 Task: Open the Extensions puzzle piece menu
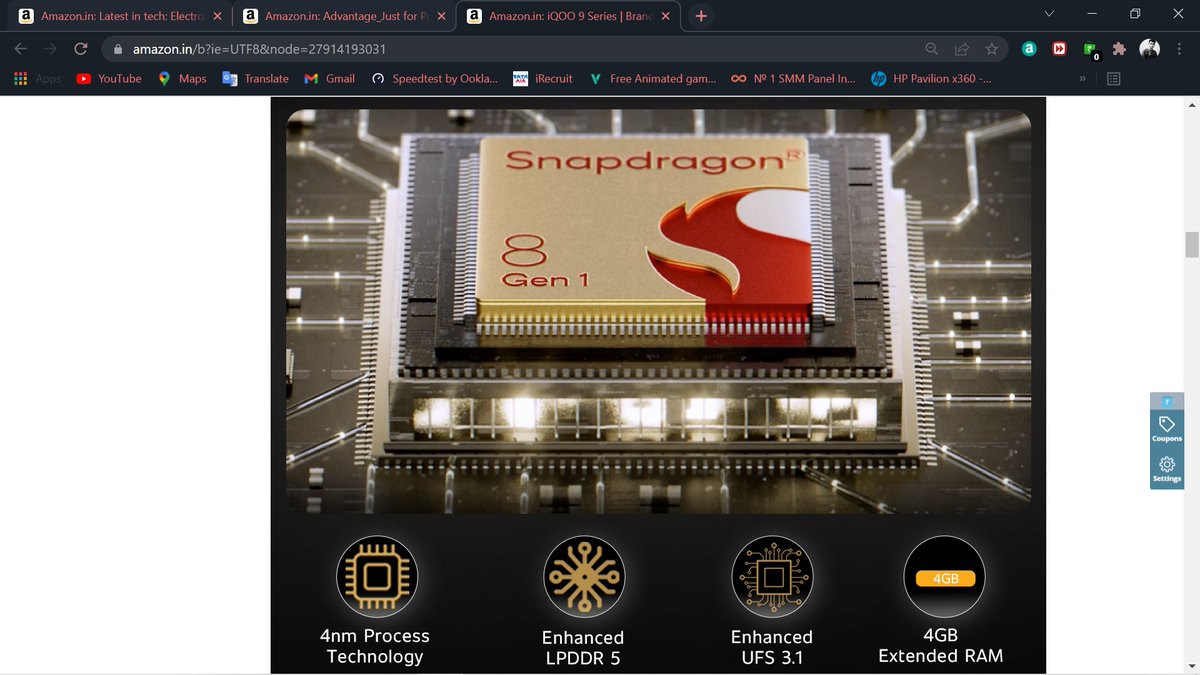[1120, 48]
